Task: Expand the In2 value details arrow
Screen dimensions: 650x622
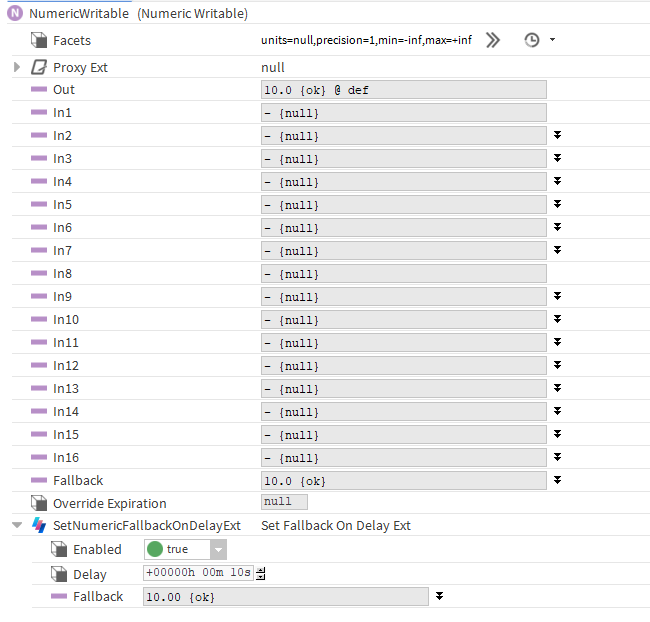Action: [x=557, y=135]
